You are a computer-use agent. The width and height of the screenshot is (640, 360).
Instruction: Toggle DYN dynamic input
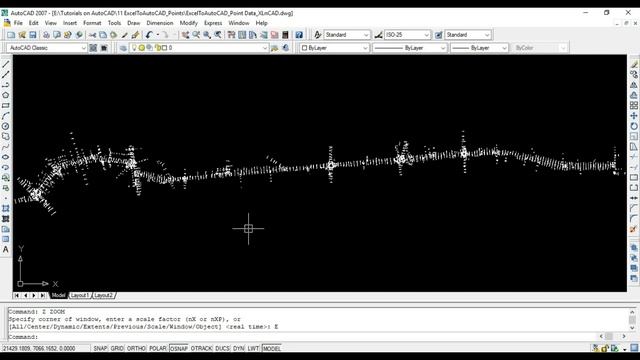(238, 348)
